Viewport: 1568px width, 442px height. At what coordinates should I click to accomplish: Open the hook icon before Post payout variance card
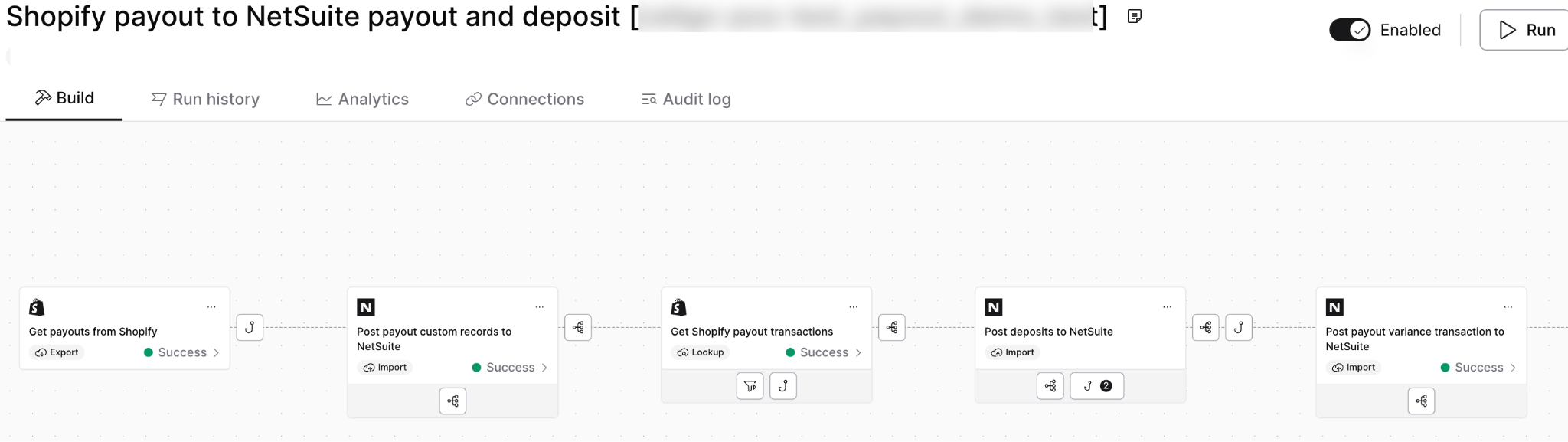coord(1239,327)
